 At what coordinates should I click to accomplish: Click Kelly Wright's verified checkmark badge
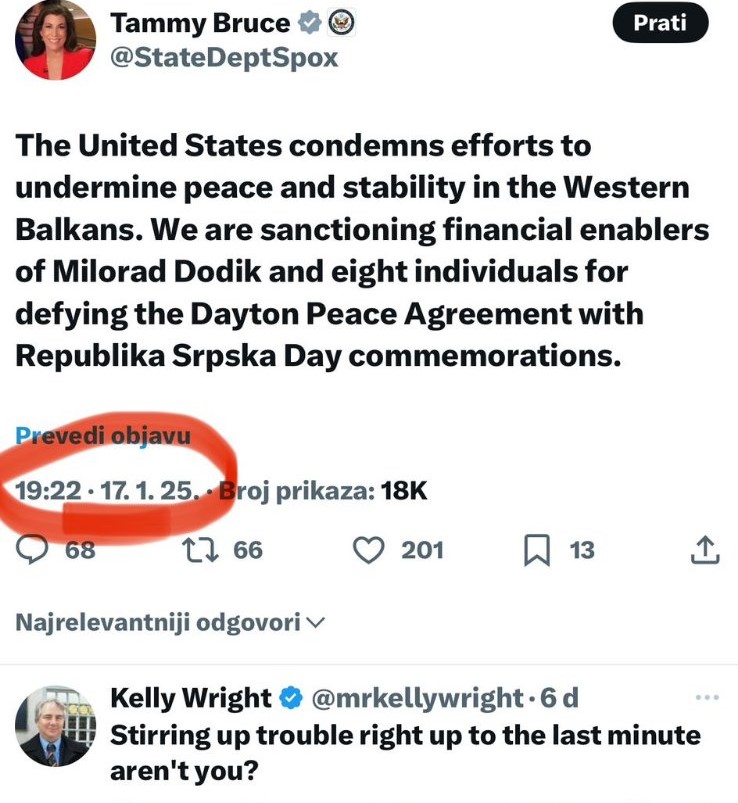click(291, 697)
